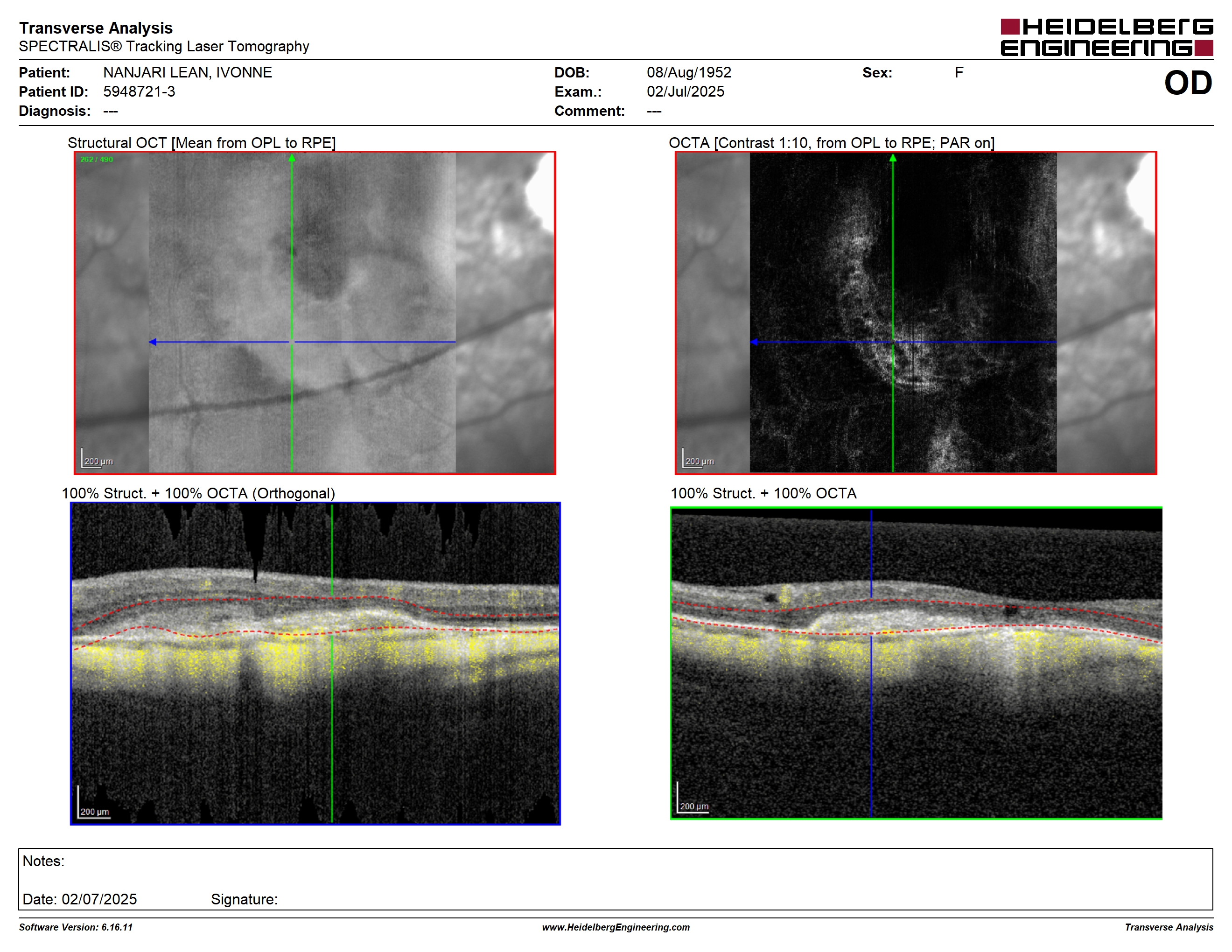The height and width of the screenshot is (952, 1232).
Task: Click the Date: 02/07/2025 text
Action: tap(79, 899)
